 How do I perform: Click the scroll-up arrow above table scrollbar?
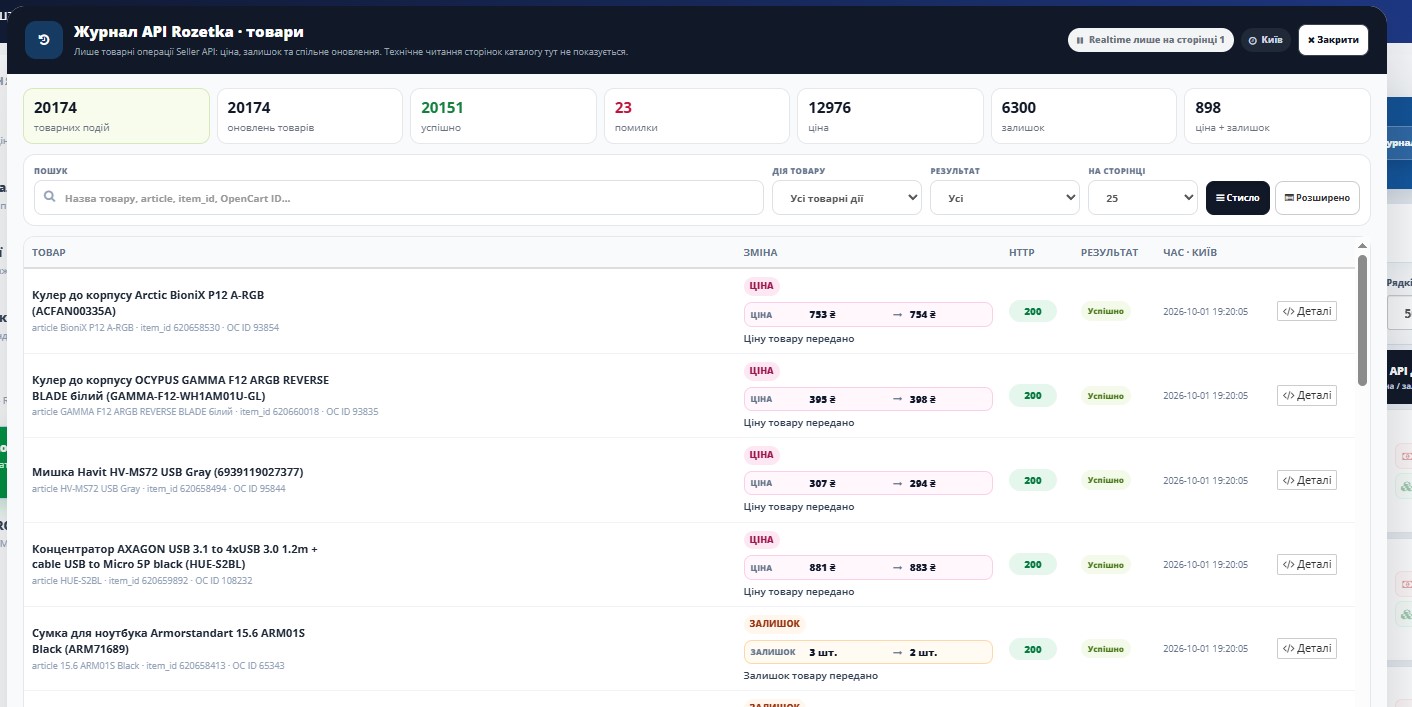pos(1362,245)
